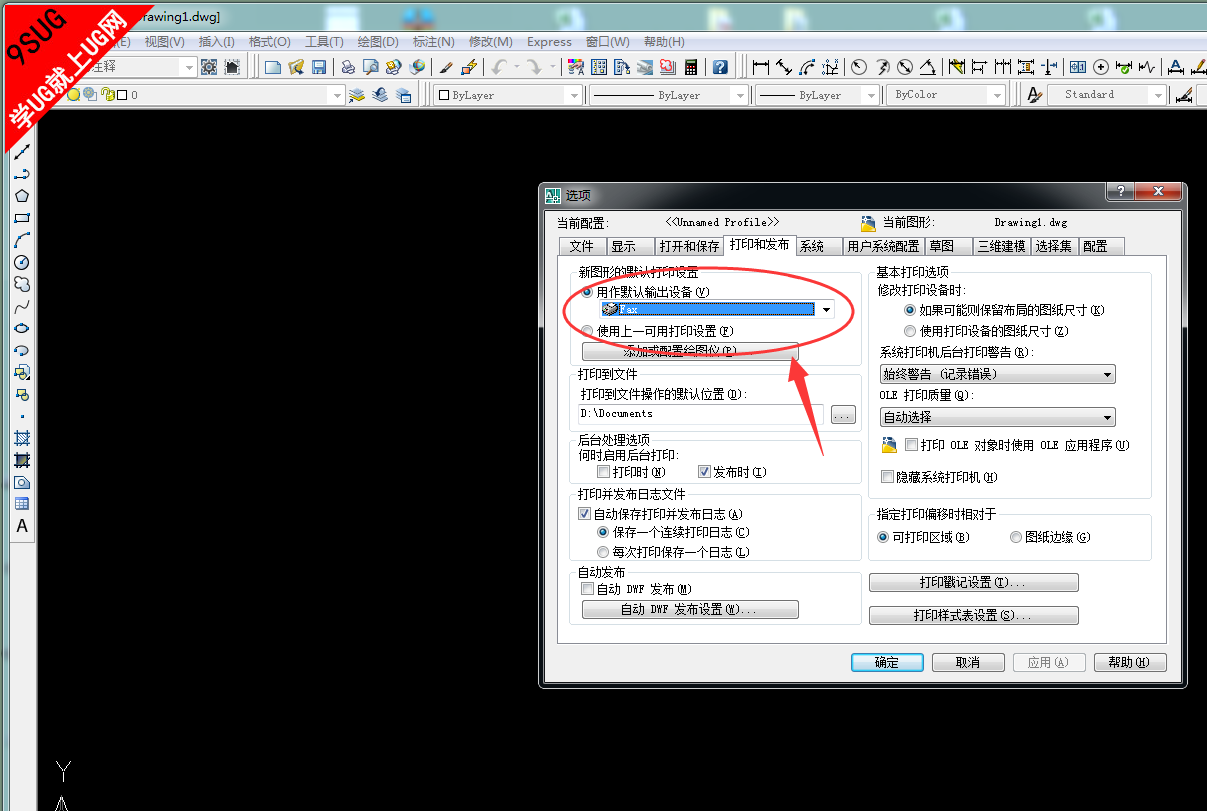Select 用作默认输出设备 radio button
This screenshot has width=1207, height=811.
587,292
